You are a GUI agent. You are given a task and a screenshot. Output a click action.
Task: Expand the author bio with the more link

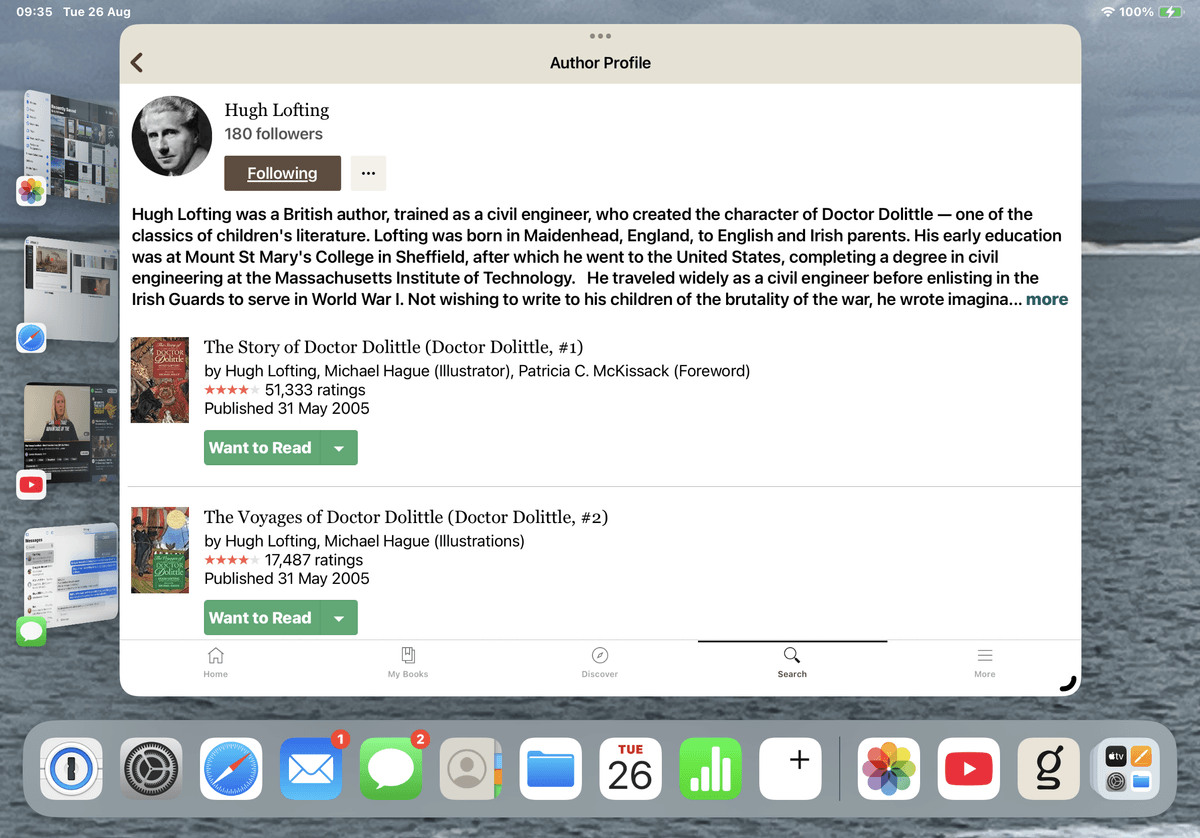point(1047,299)
